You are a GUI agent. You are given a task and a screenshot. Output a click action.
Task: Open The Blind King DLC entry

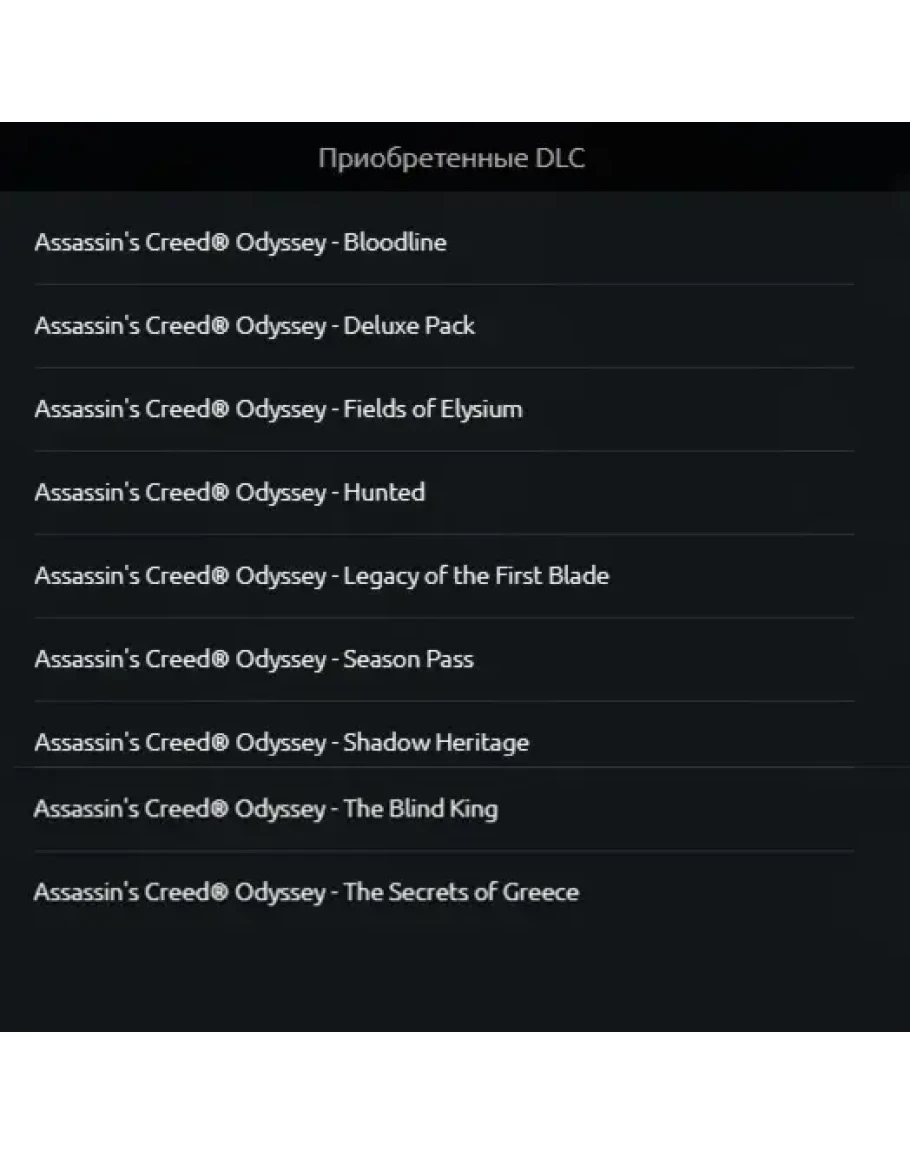point(265,809)
